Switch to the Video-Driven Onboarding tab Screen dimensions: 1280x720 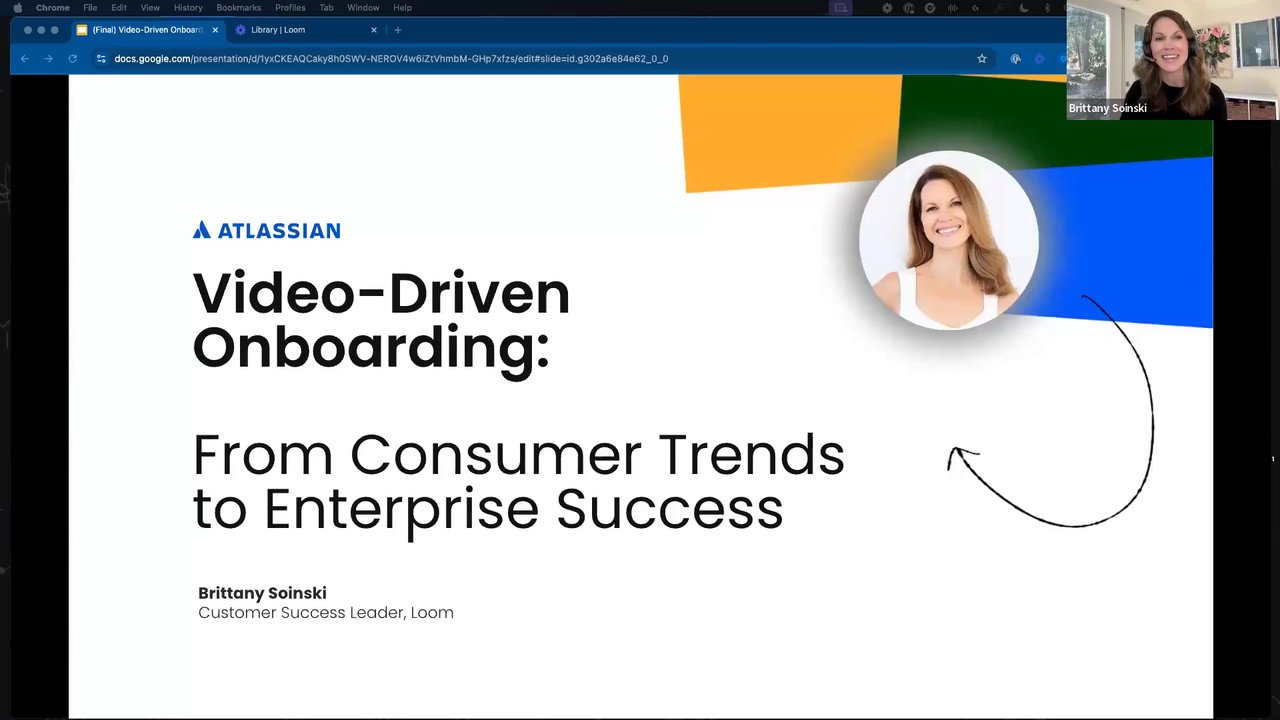pyautogui.click(x=147, y=30)
